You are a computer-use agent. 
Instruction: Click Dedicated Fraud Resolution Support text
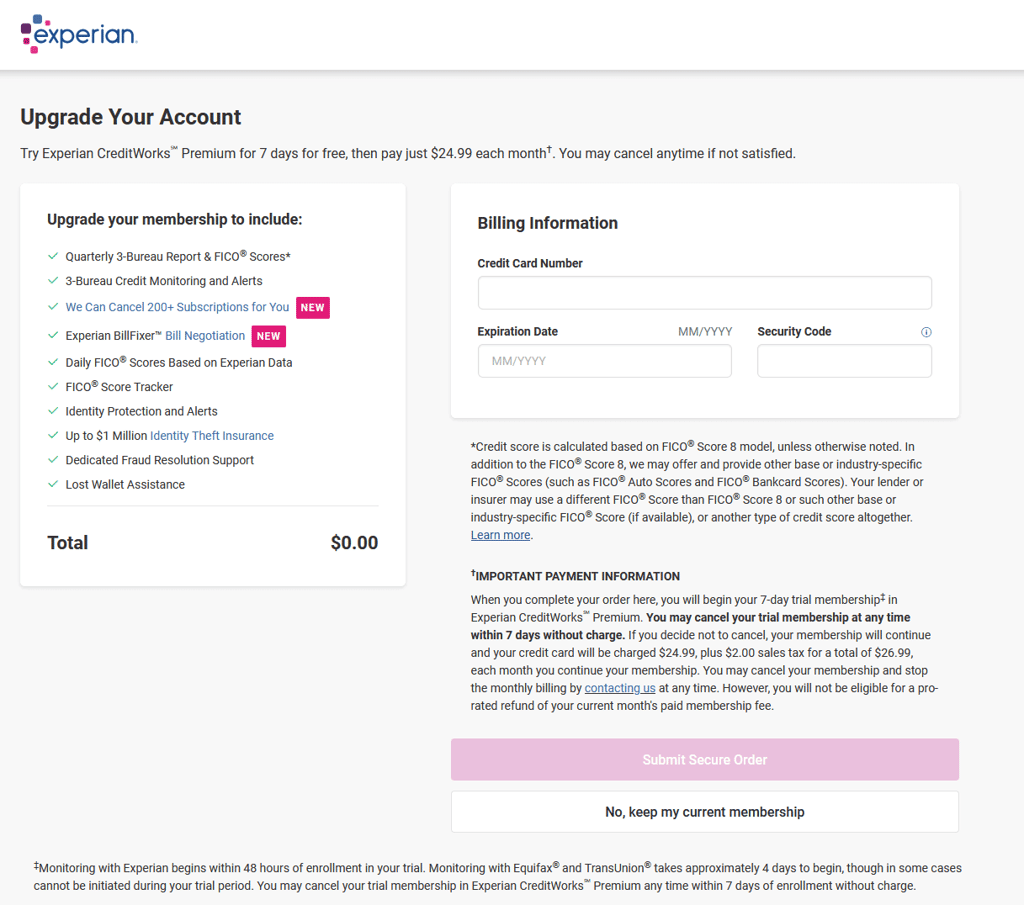(x=159, y=460)
